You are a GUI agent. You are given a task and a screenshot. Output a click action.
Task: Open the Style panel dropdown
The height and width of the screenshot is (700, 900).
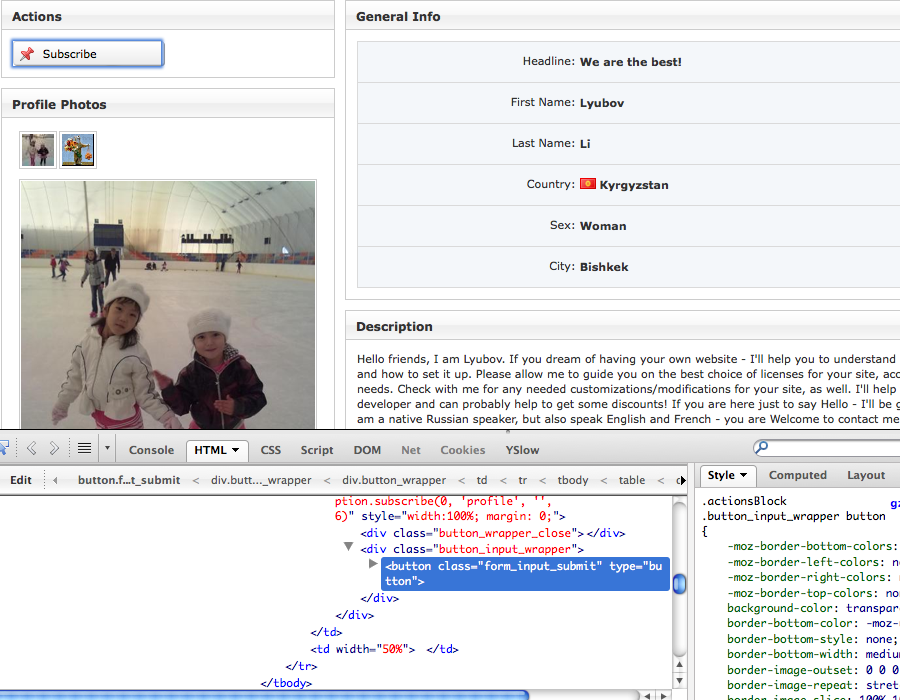(x=727, y=476)
